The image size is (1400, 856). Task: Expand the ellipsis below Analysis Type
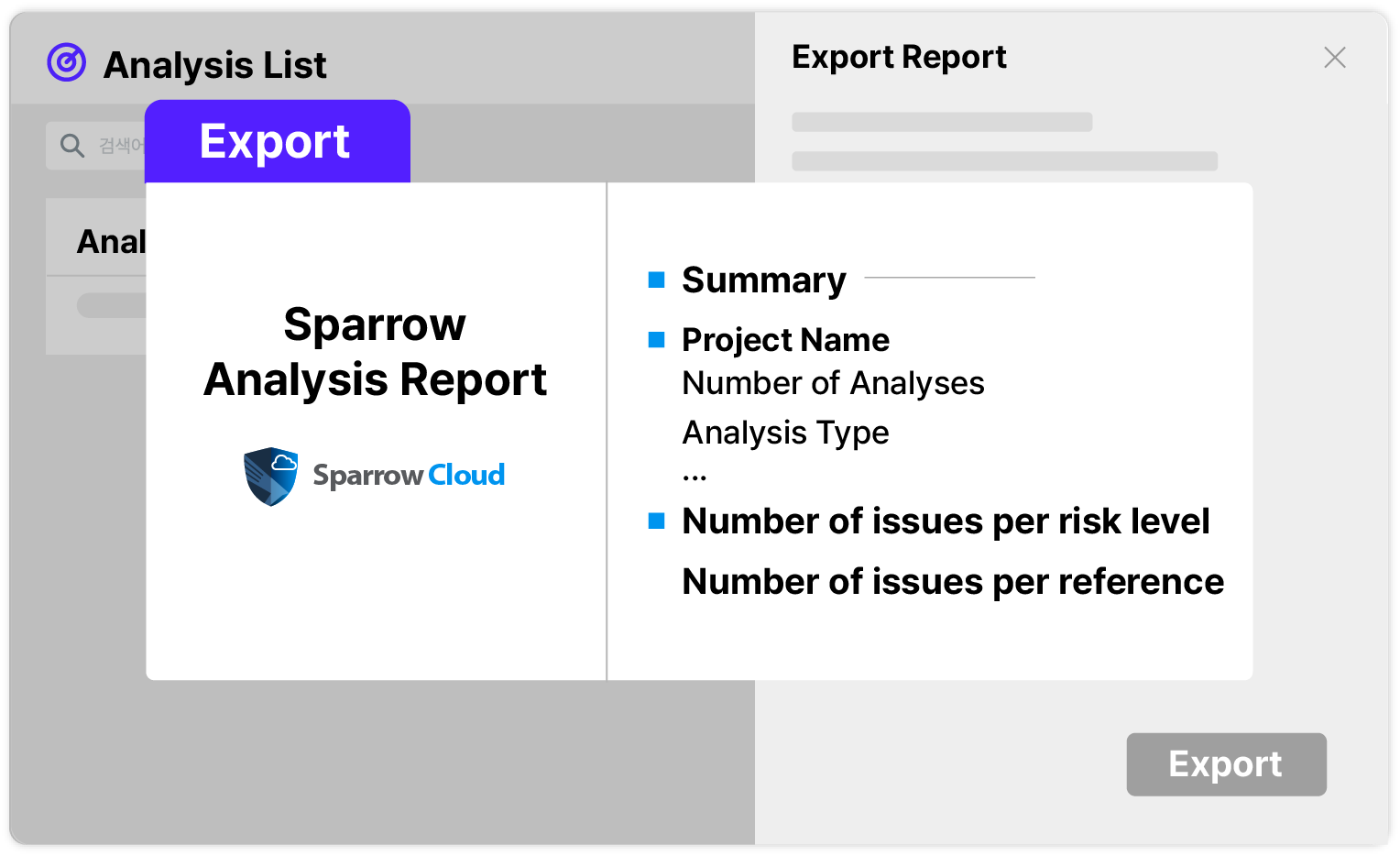coord(695,477)
